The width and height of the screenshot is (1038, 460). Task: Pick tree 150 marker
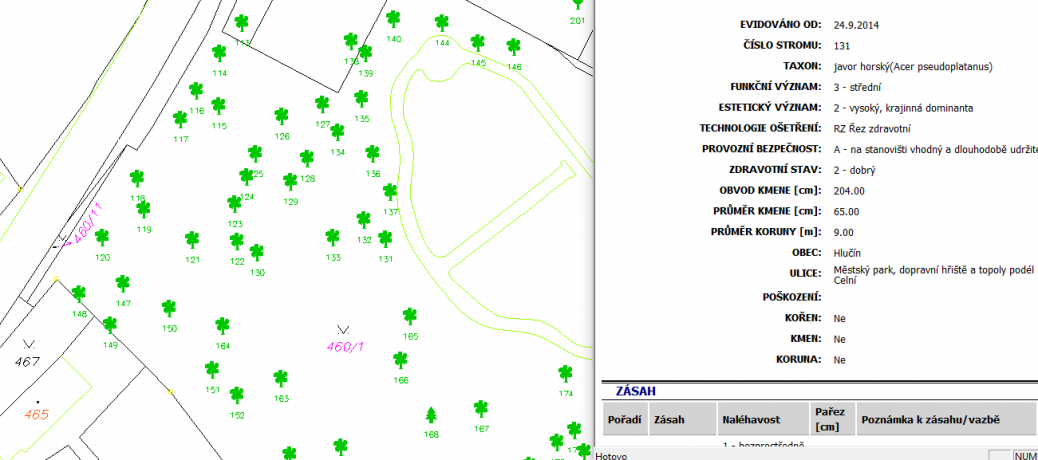170,307
